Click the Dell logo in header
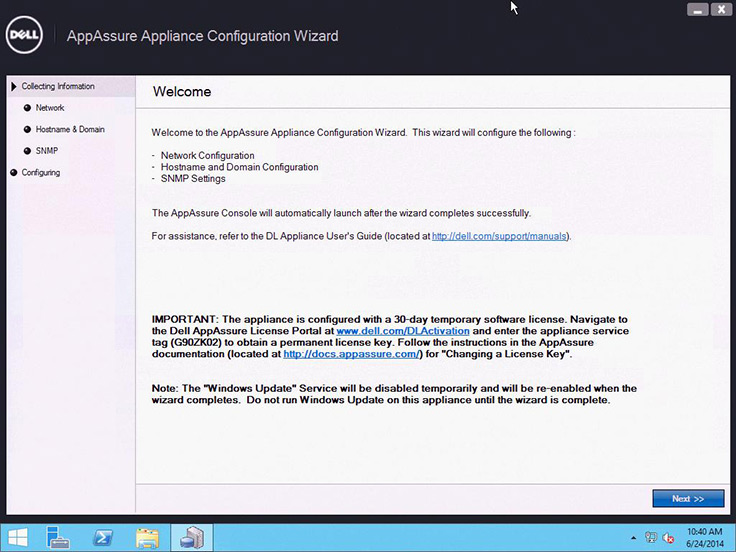Viewport: 736px width, 552px height. [24, 35]
